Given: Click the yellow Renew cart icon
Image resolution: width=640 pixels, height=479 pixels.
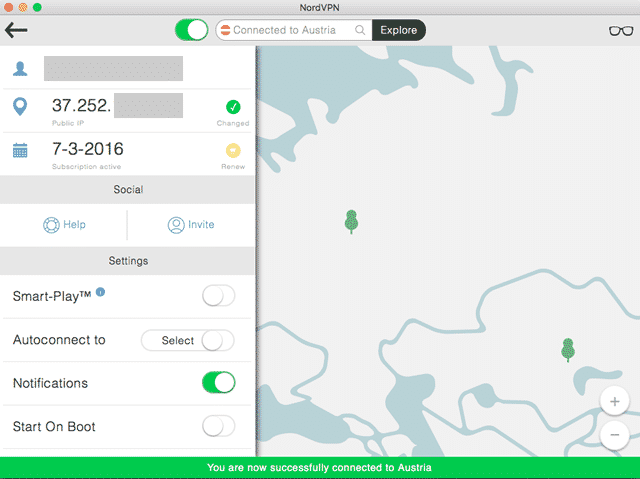Looking at the screenshot, I should pos(233,151).
